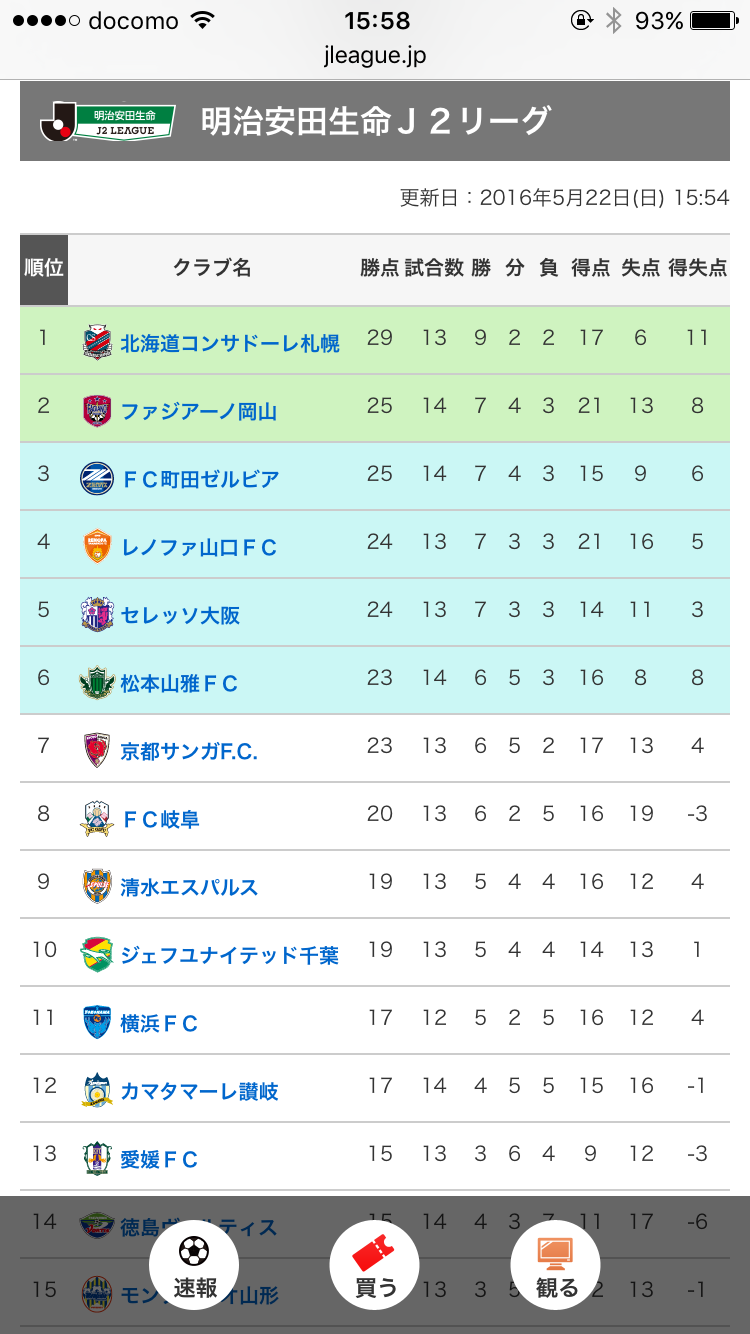The image size is (750, 1334).
Task: Open 愛媛ＦＣ team page
Action: (159, 1159)
